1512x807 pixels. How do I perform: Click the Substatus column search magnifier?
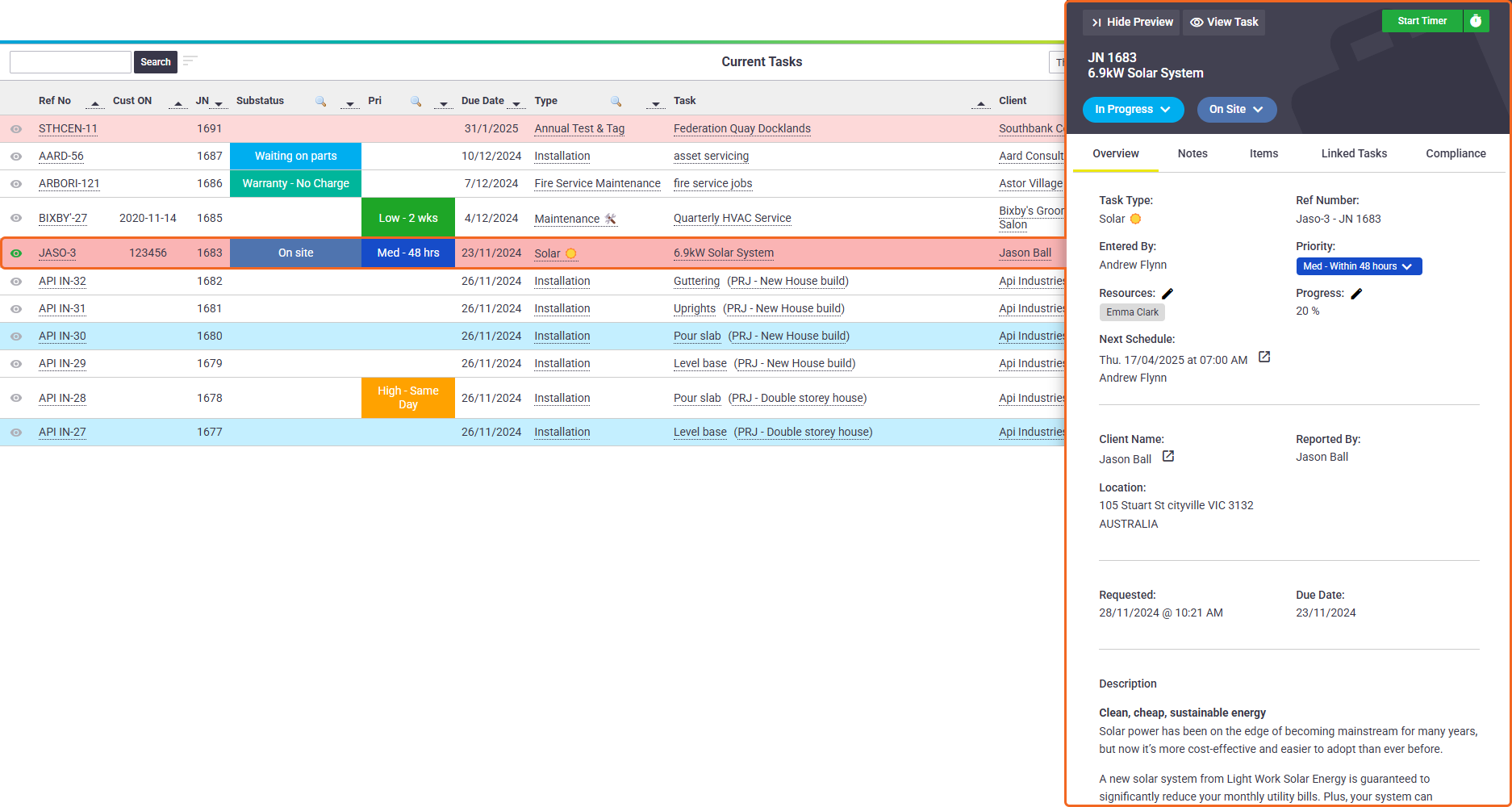(x=320, y=101)
